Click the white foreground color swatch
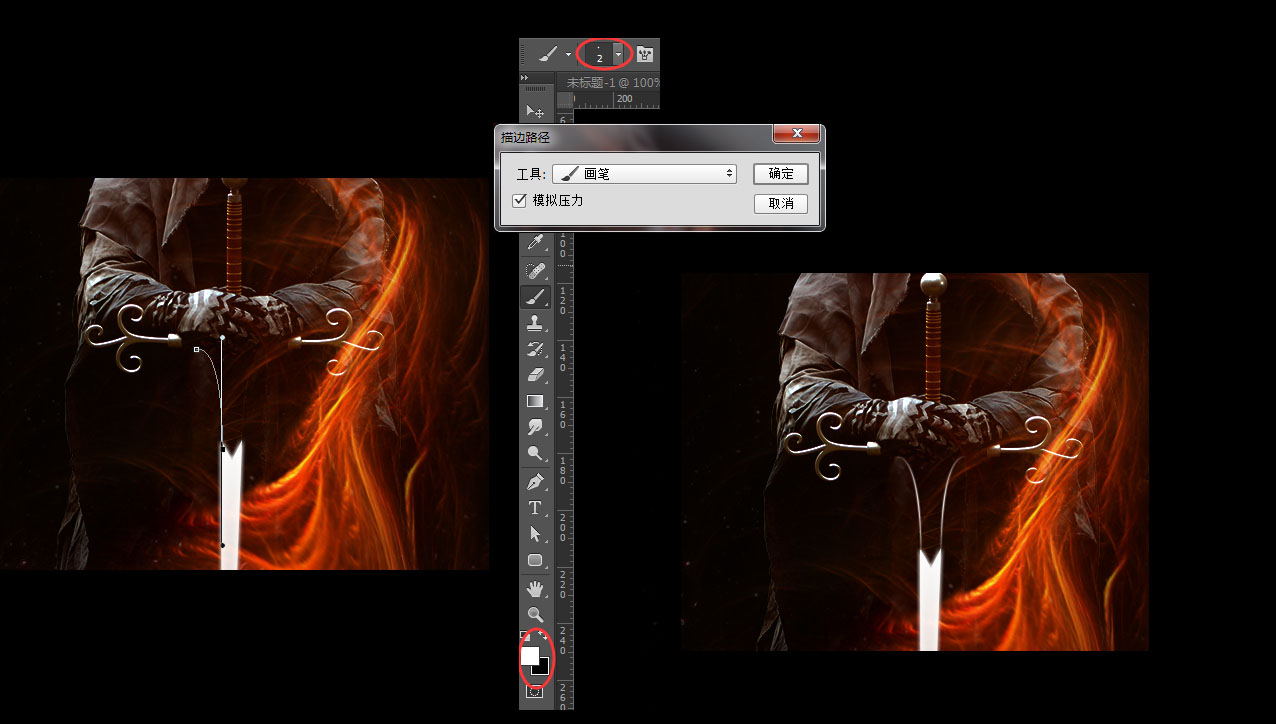This screenshot has height=724, width=1276. pyautogui.click(x=529, y=655)
